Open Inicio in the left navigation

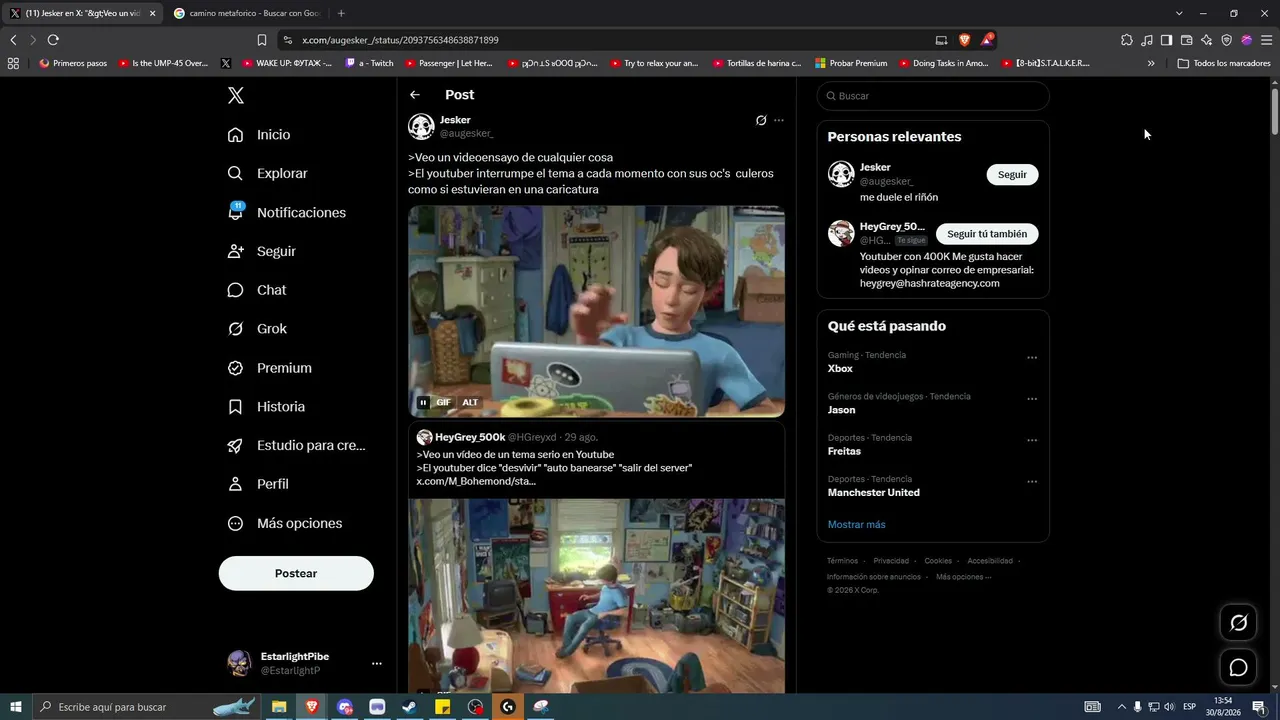point(259,135)
